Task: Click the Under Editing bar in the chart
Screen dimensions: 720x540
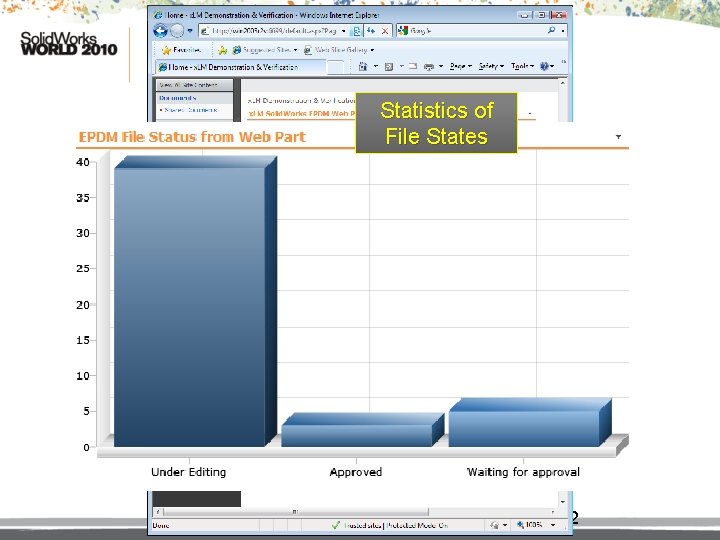Action: click(x=195, y=301)
